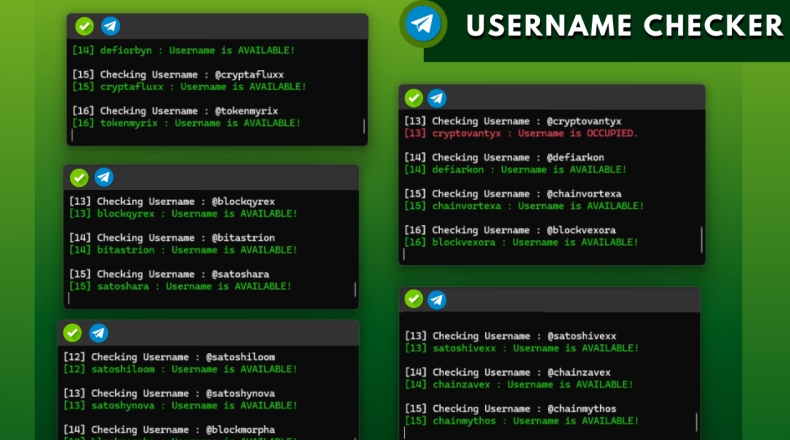Click the Telegram icon in the defiarkon window
The image size is (790, 440).
(x=437, y=98)
